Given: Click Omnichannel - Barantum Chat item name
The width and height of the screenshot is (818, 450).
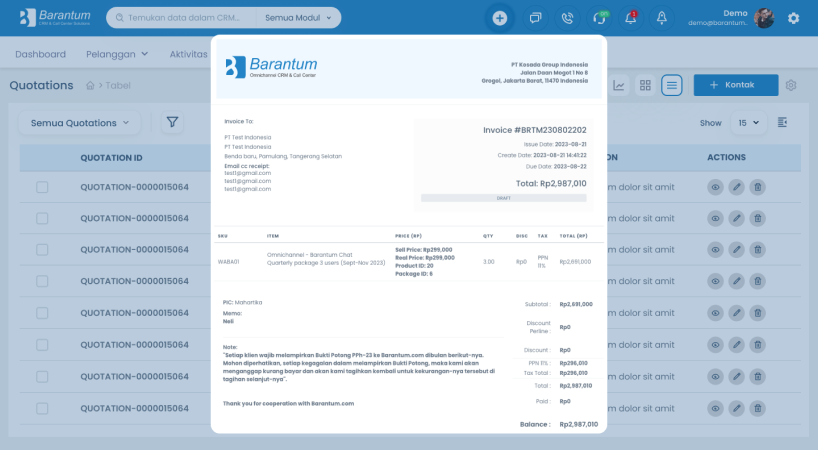Looking at the screenshot, I should tap(309, 255).
